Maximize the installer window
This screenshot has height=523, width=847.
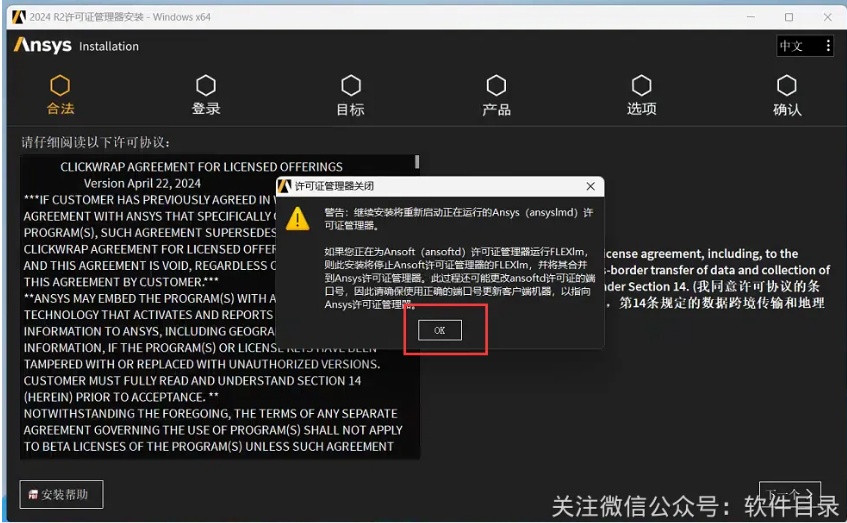tap(788, 17)
